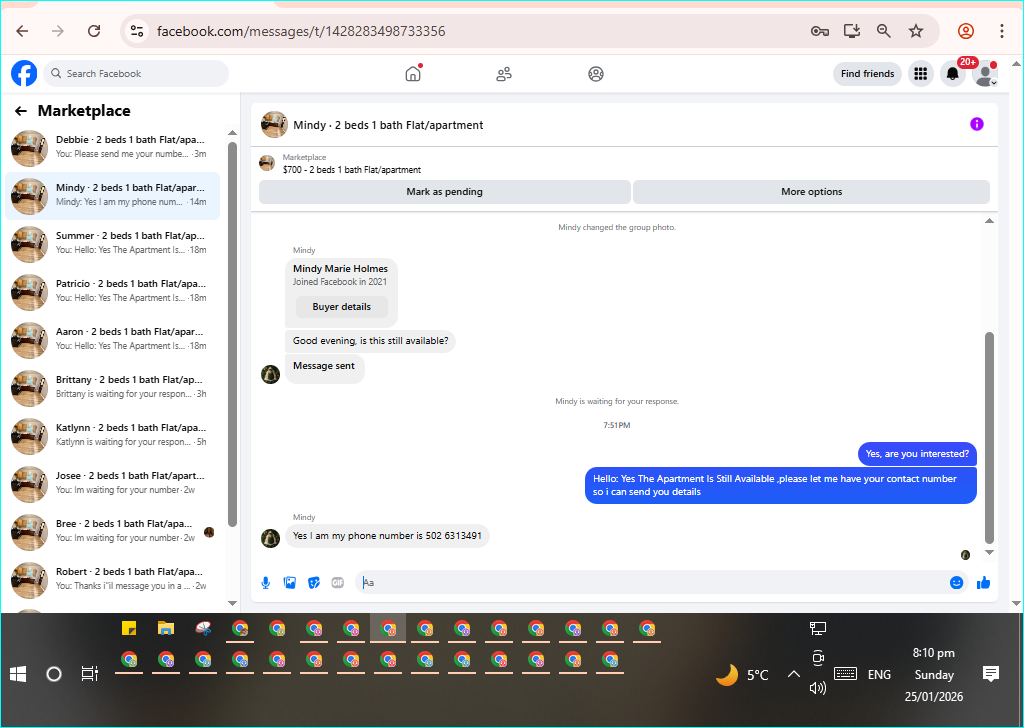This screenshot has height=728, width=1024.
Task: Open the Groups icon in top navigation
Action: click(596, 74)
